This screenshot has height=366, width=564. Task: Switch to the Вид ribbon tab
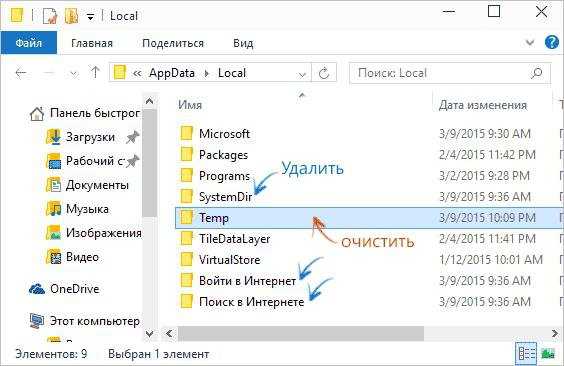(243, 43)
